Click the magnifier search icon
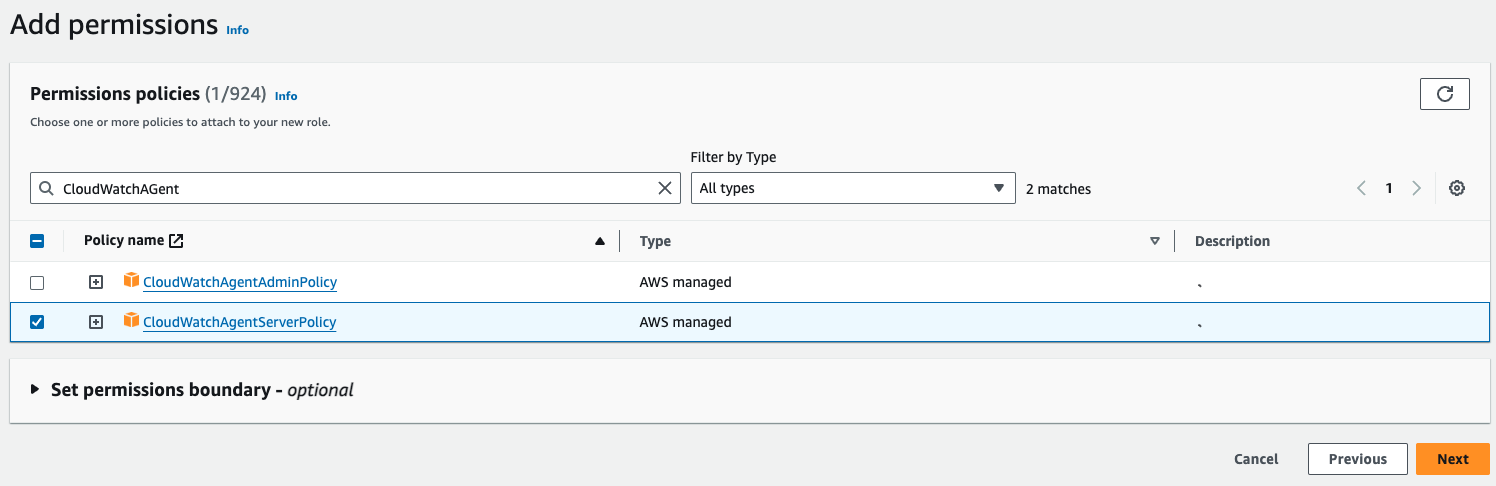Image resolution: width=1496 pixels, height=486 pixels. coord(46,188)
